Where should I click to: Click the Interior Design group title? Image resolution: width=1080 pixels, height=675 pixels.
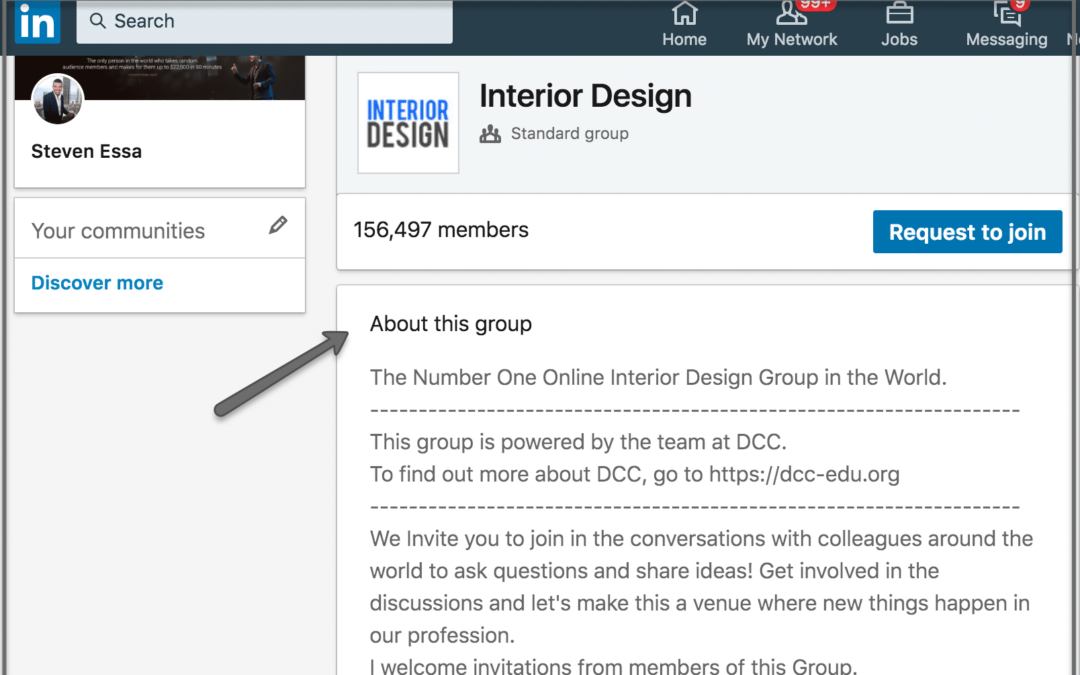coord(585,96)
